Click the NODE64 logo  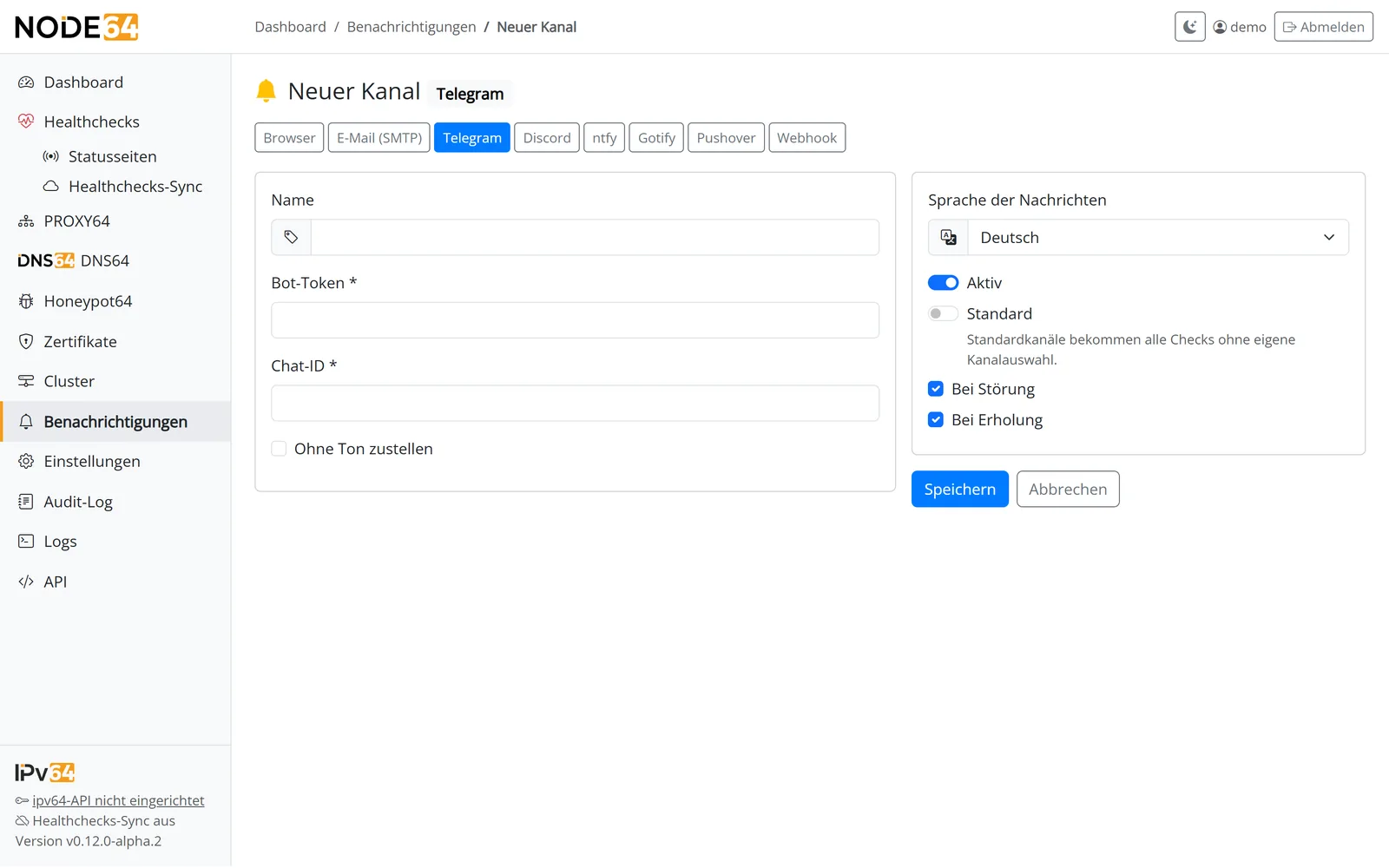(76, 27)
